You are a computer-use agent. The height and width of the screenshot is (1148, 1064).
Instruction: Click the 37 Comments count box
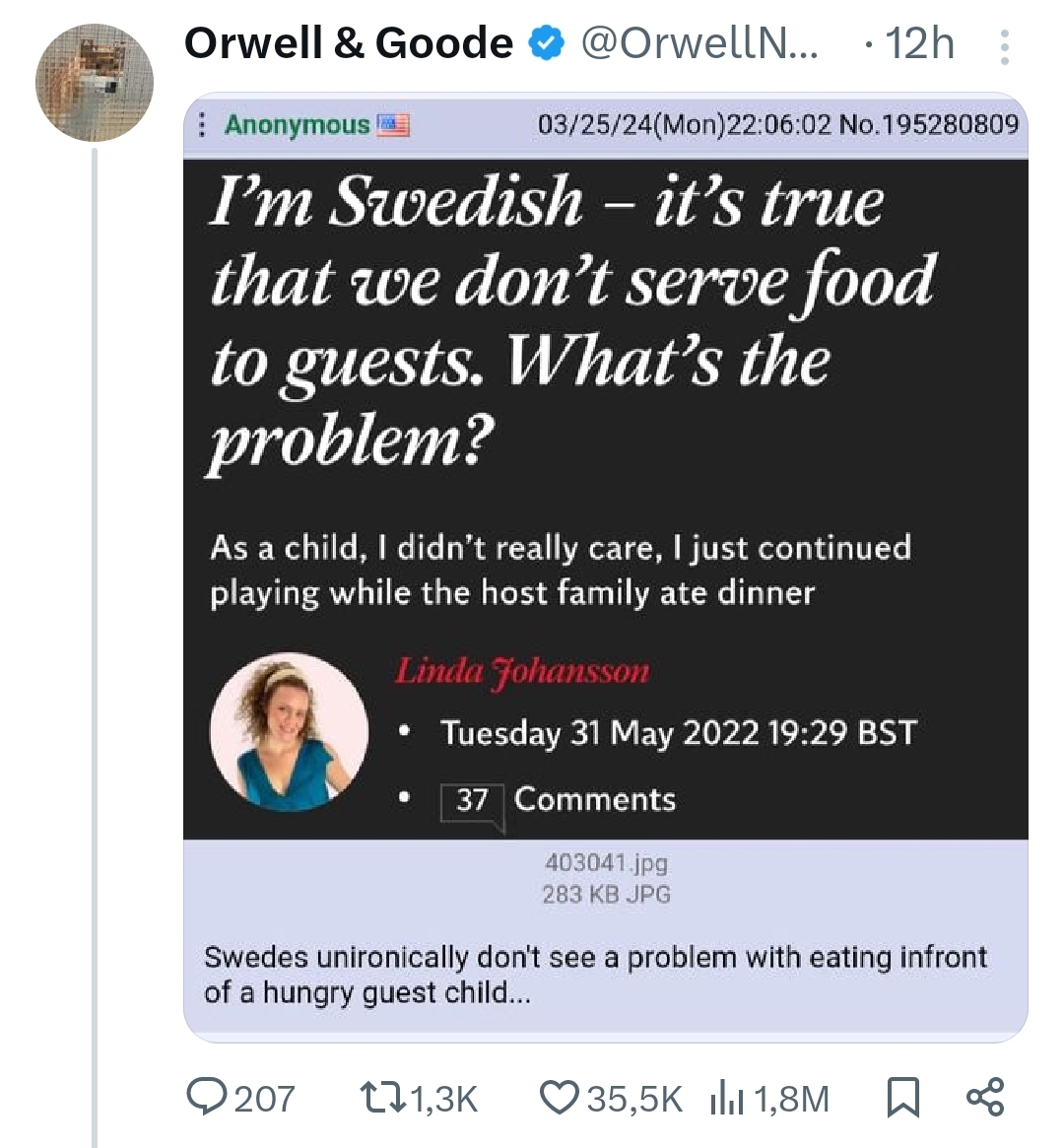(x=472, y=799)
